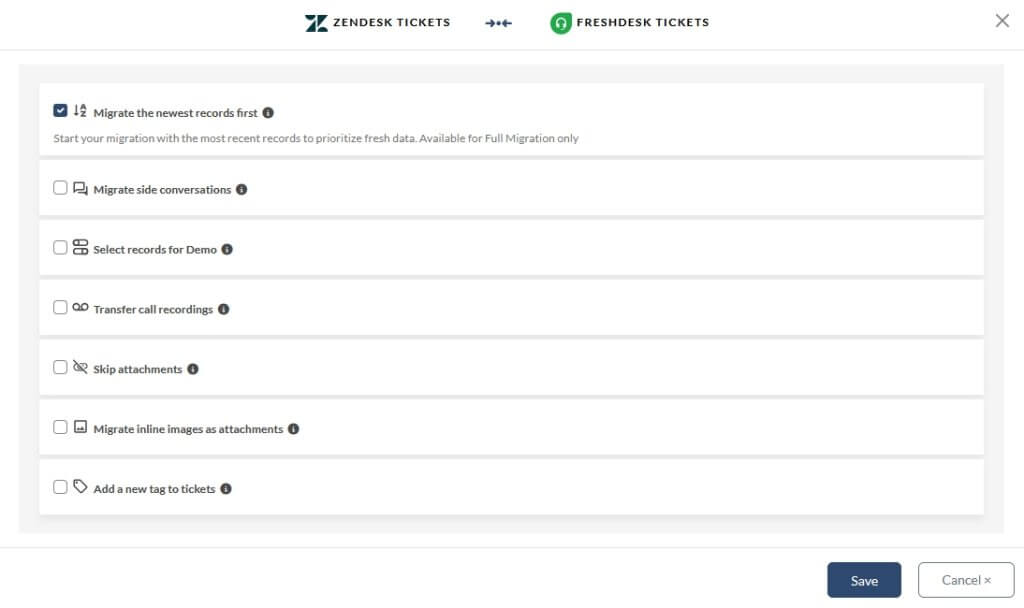Screen dimensions: 1024x608
Task: Click Migrate side conversations label
Action: (162, 189)
